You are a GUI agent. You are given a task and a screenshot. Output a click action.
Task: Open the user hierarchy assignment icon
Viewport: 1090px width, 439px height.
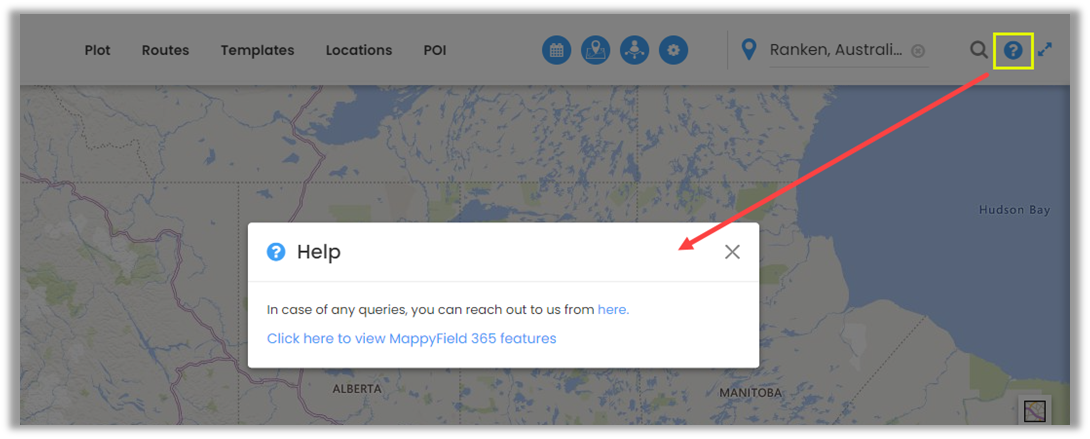click(x=634, y=50)
